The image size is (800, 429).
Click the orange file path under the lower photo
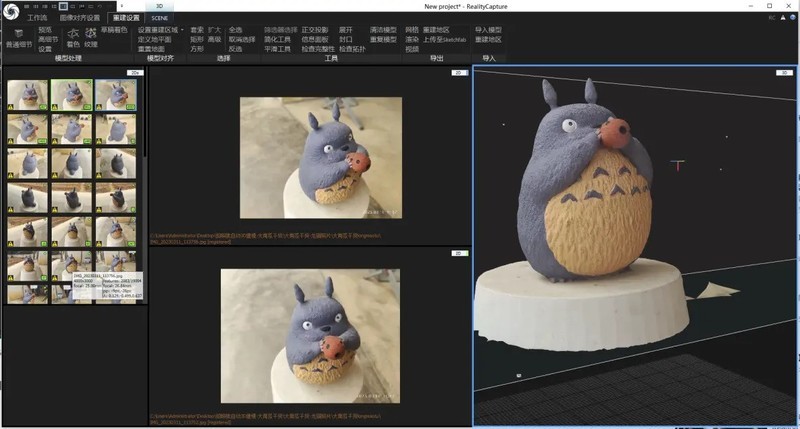pyautogui.click(x=265, y=419)
